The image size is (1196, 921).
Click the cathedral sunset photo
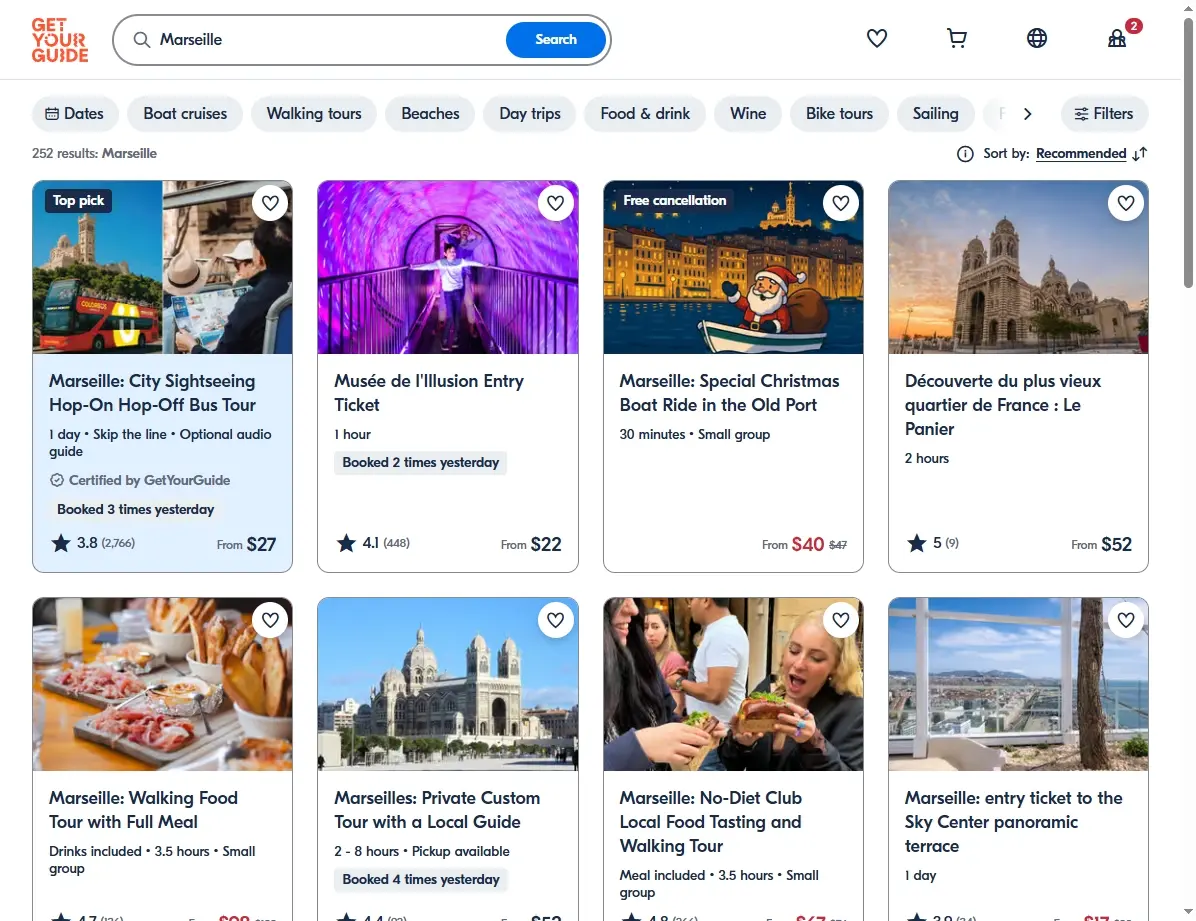coord(1018,267)
